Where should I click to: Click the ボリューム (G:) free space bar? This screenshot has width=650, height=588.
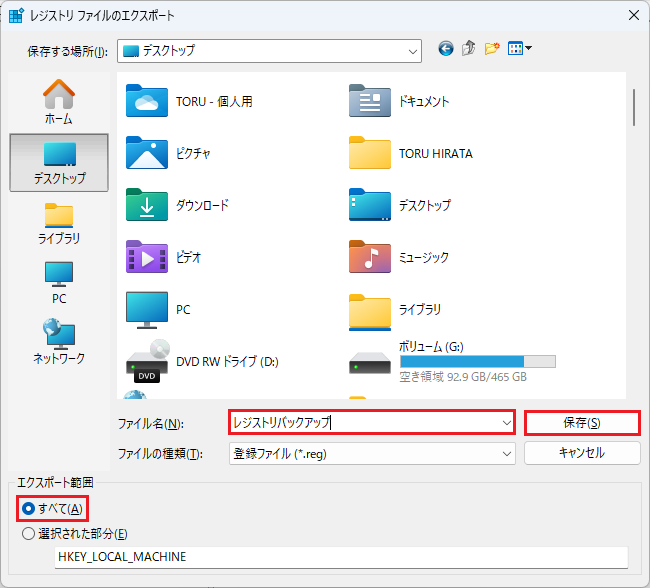click(x=478, y=362)
